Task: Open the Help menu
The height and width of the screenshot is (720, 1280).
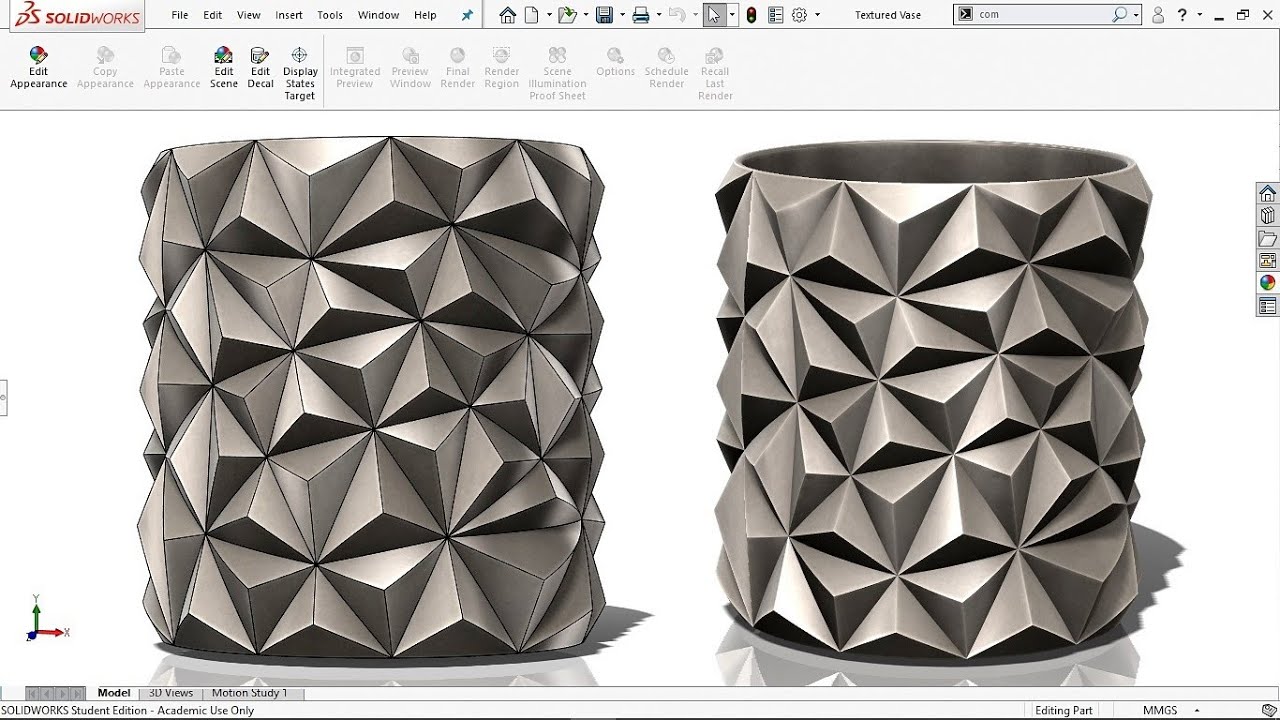Action: tap(425, 15)
